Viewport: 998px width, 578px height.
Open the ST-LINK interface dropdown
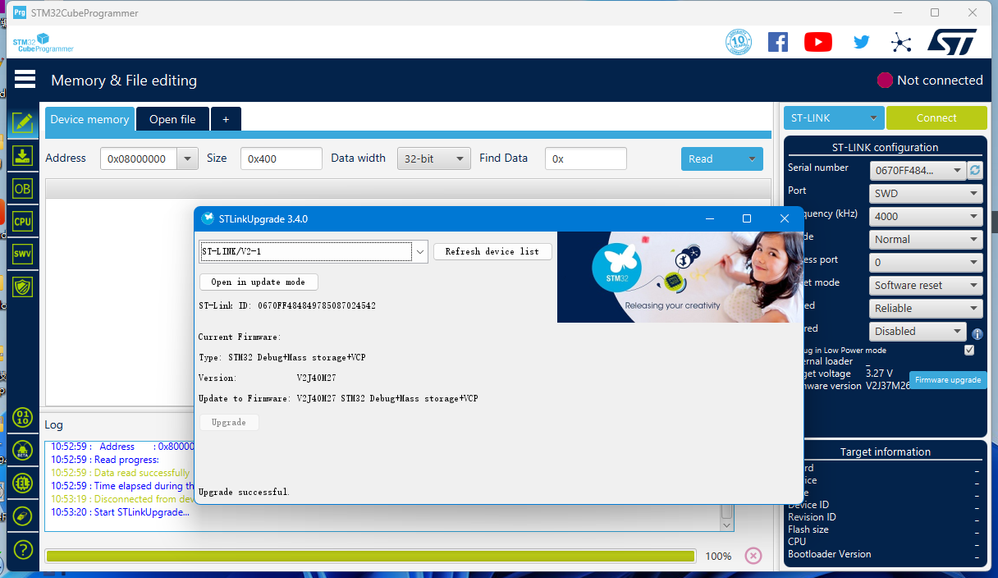pos(833,118)
